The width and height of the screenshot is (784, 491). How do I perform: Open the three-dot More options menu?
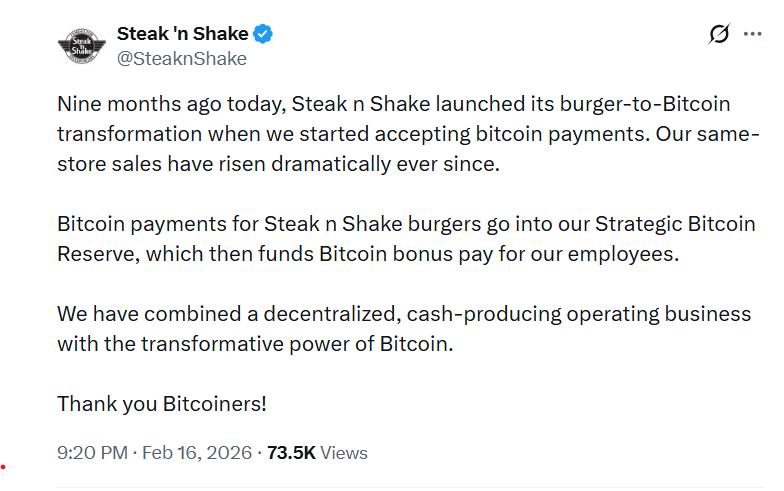click(x=752, y=35)
